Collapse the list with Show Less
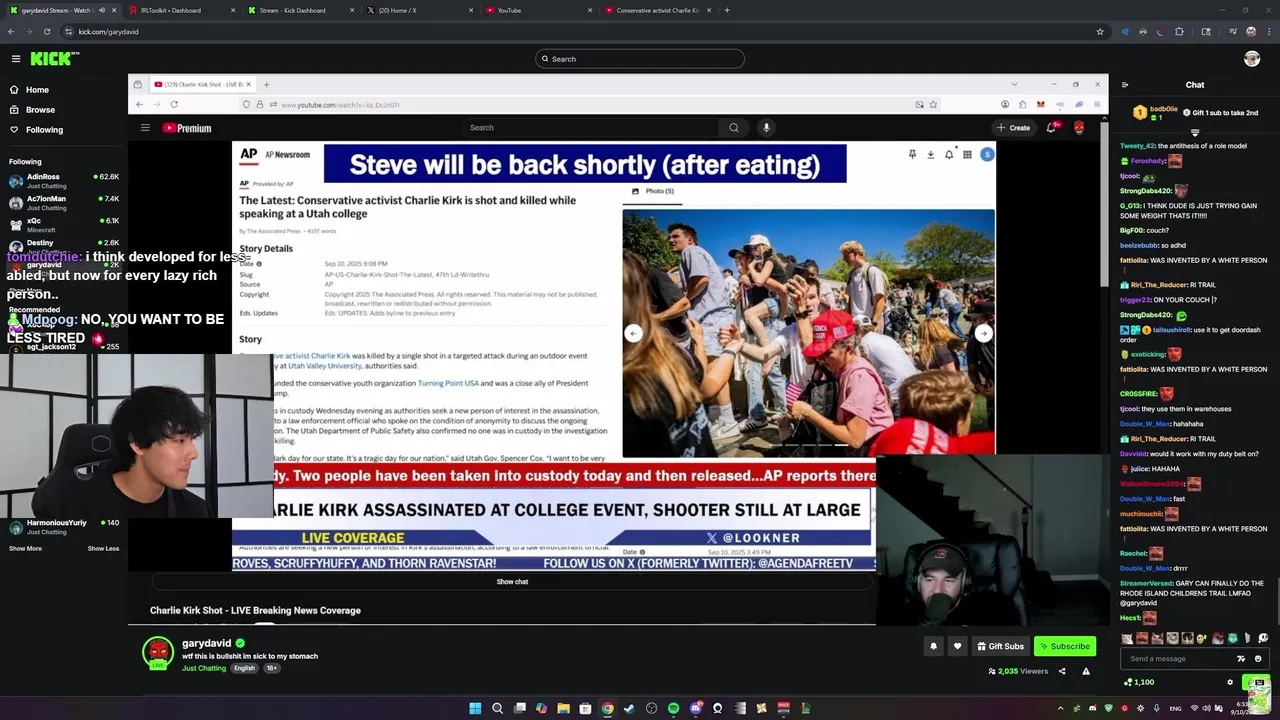The height and width of the screenshot is (720, 1280). pos(103,548)
